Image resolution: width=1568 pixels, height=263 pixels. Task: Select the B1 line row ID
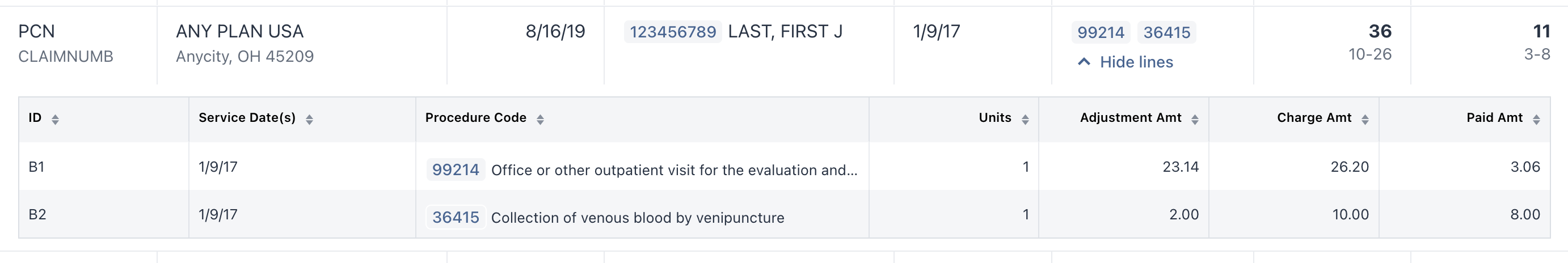tap(36, 167)
